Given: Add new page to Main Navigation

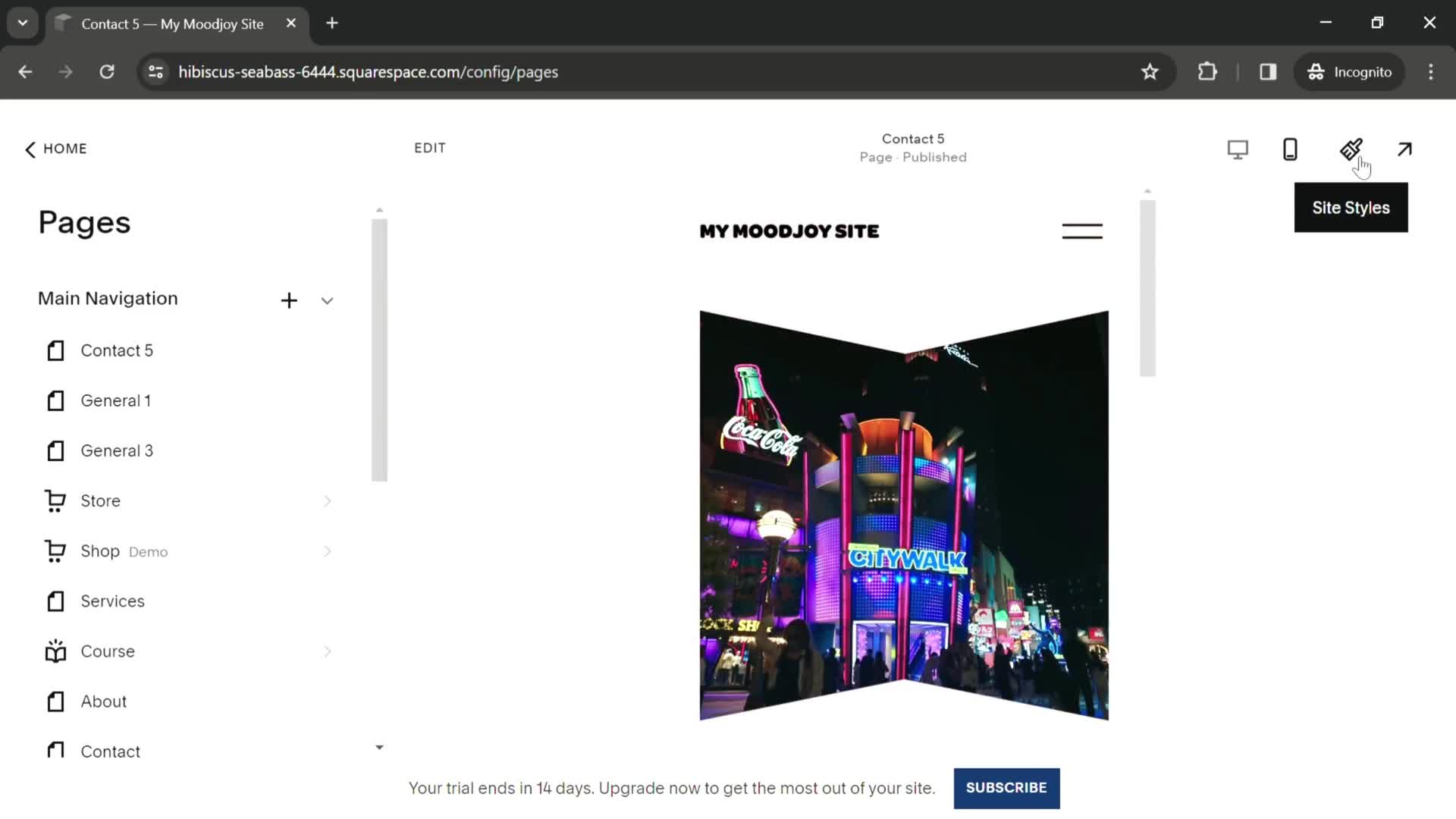Looking at the screenshot, I should click(289, 298).
